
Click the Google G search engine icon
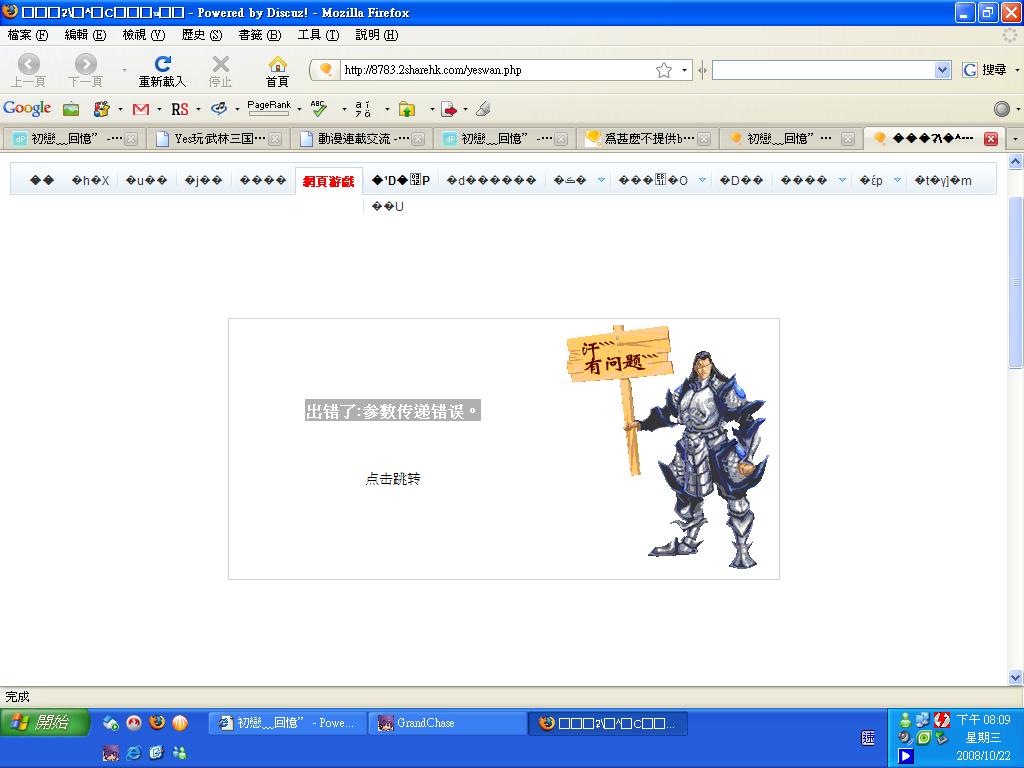[x=970, y=70]
